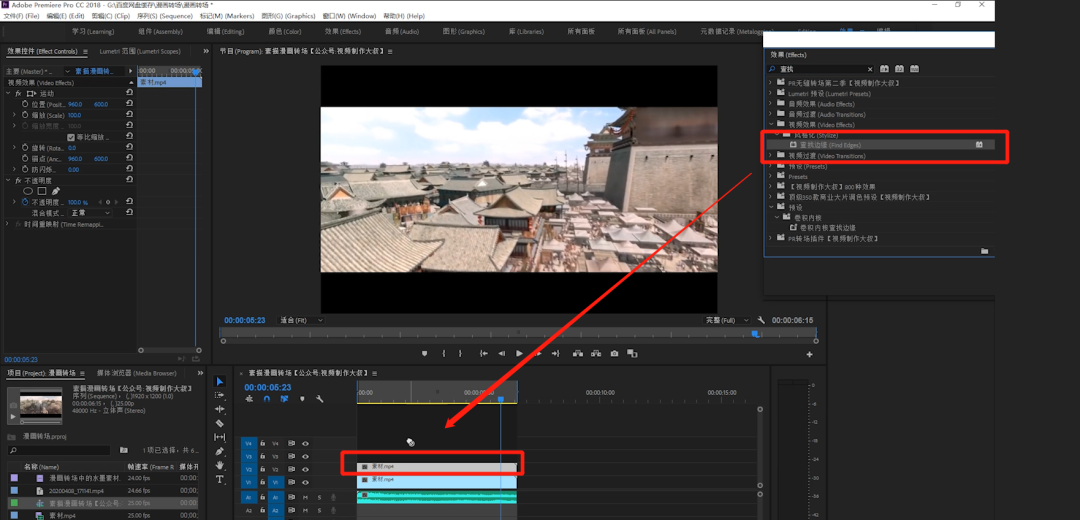Image resolution: width=1080 pixels, height=520 pixels.
Task: Reset the Position parameter
Action: pos(129,104)
